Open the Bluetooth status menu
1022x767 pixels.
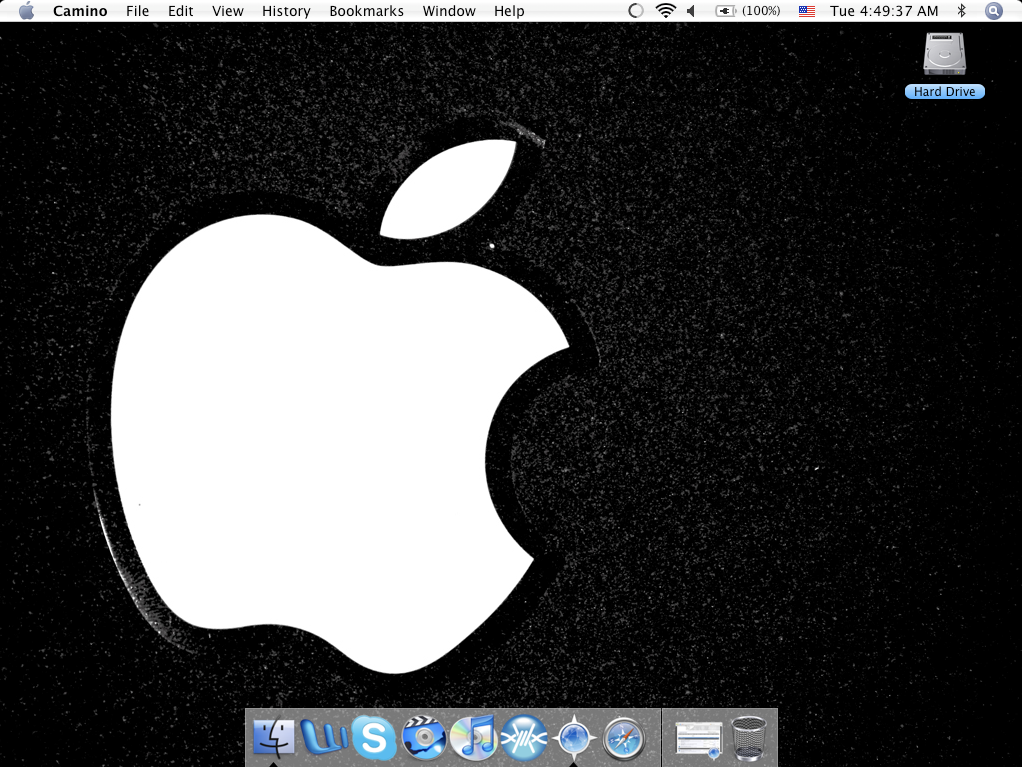(961, 10)
